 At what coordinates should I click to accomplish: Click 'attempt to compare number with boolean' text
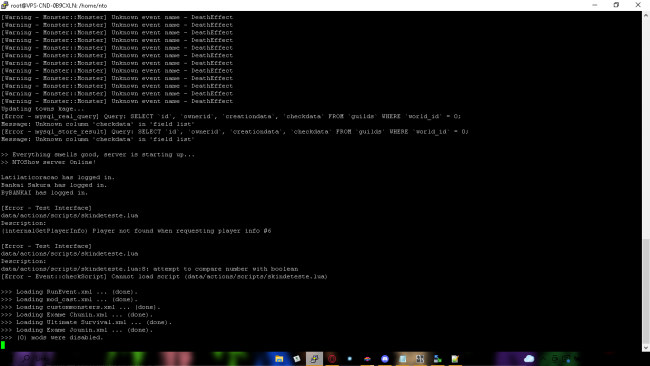tap(225, 269)
